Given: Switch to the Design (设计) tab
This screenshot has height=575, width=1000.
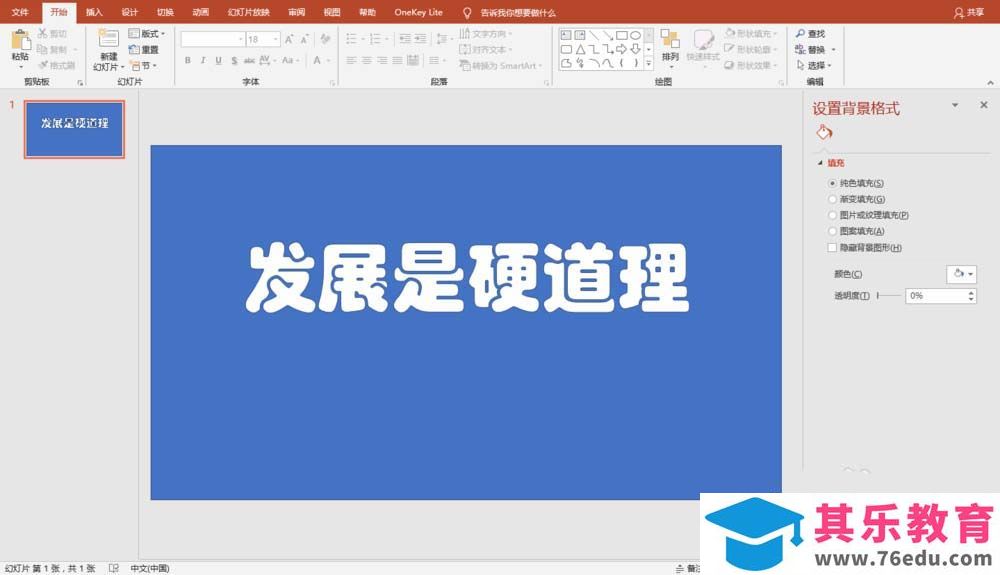Looking at the screenshot, I should point(129,12).
